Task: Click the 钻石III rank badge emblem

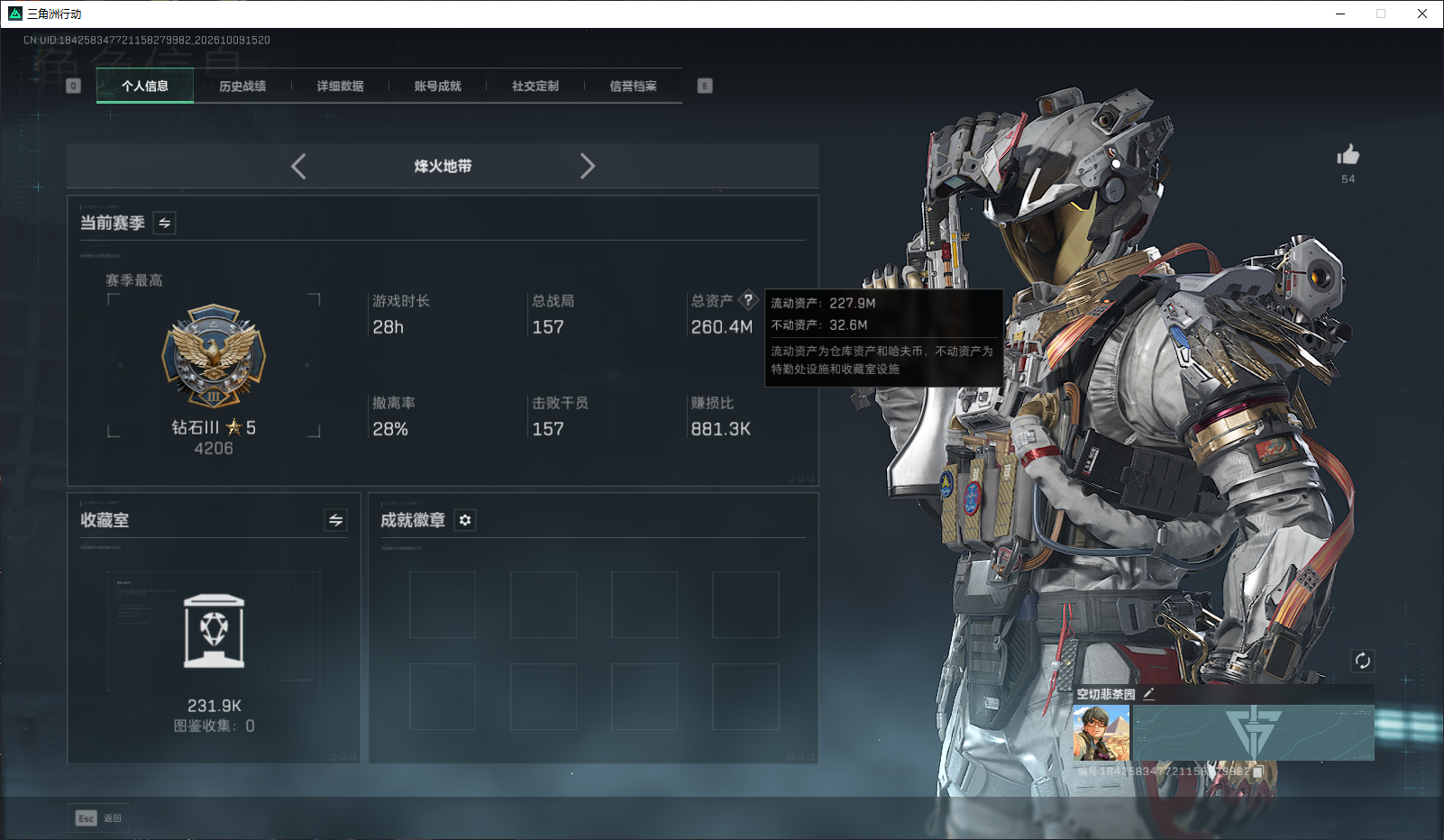Action: 214,356
